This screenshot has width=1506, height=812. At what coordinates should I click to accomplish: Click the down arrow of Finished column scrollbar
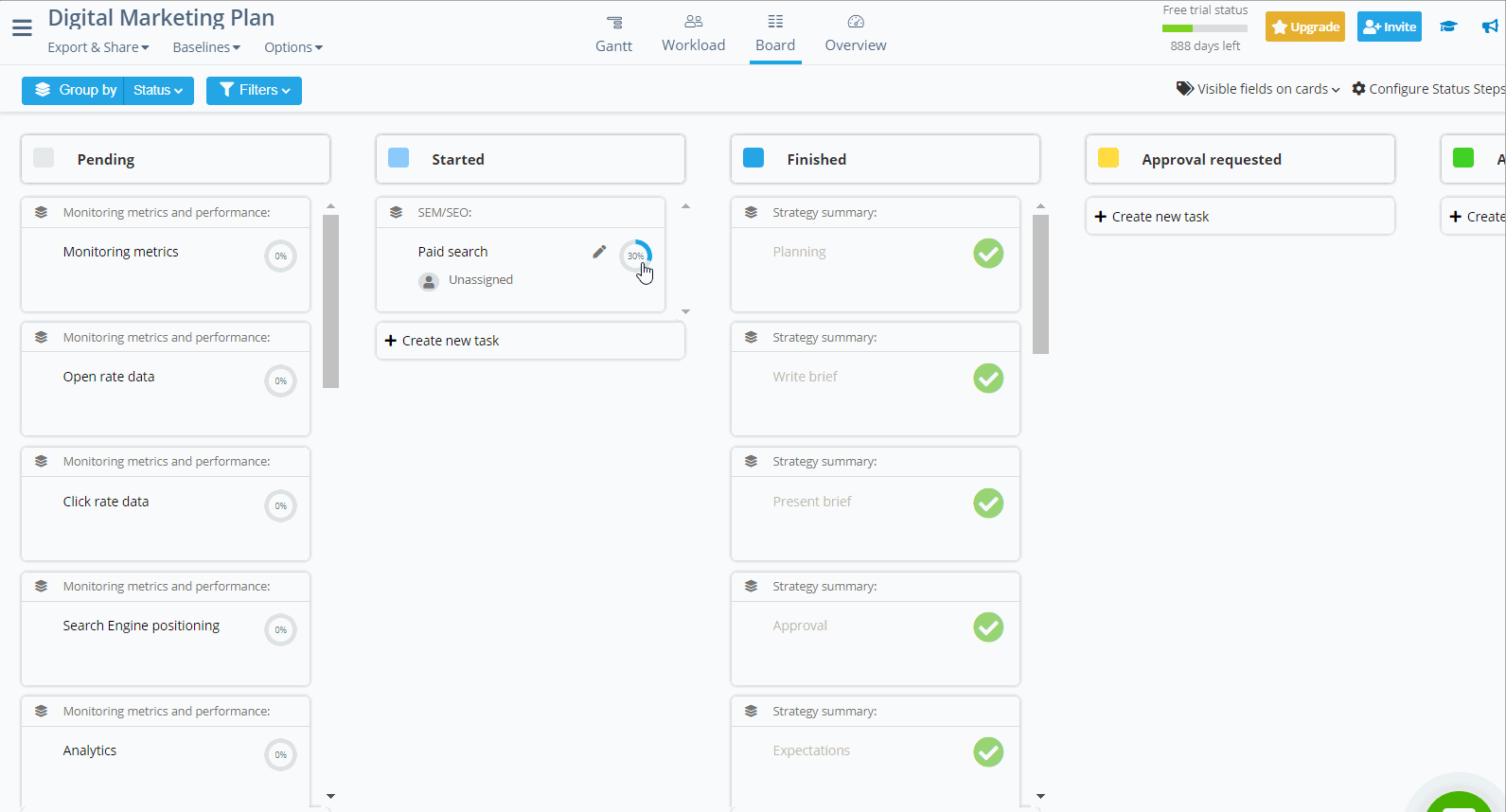1040,796
